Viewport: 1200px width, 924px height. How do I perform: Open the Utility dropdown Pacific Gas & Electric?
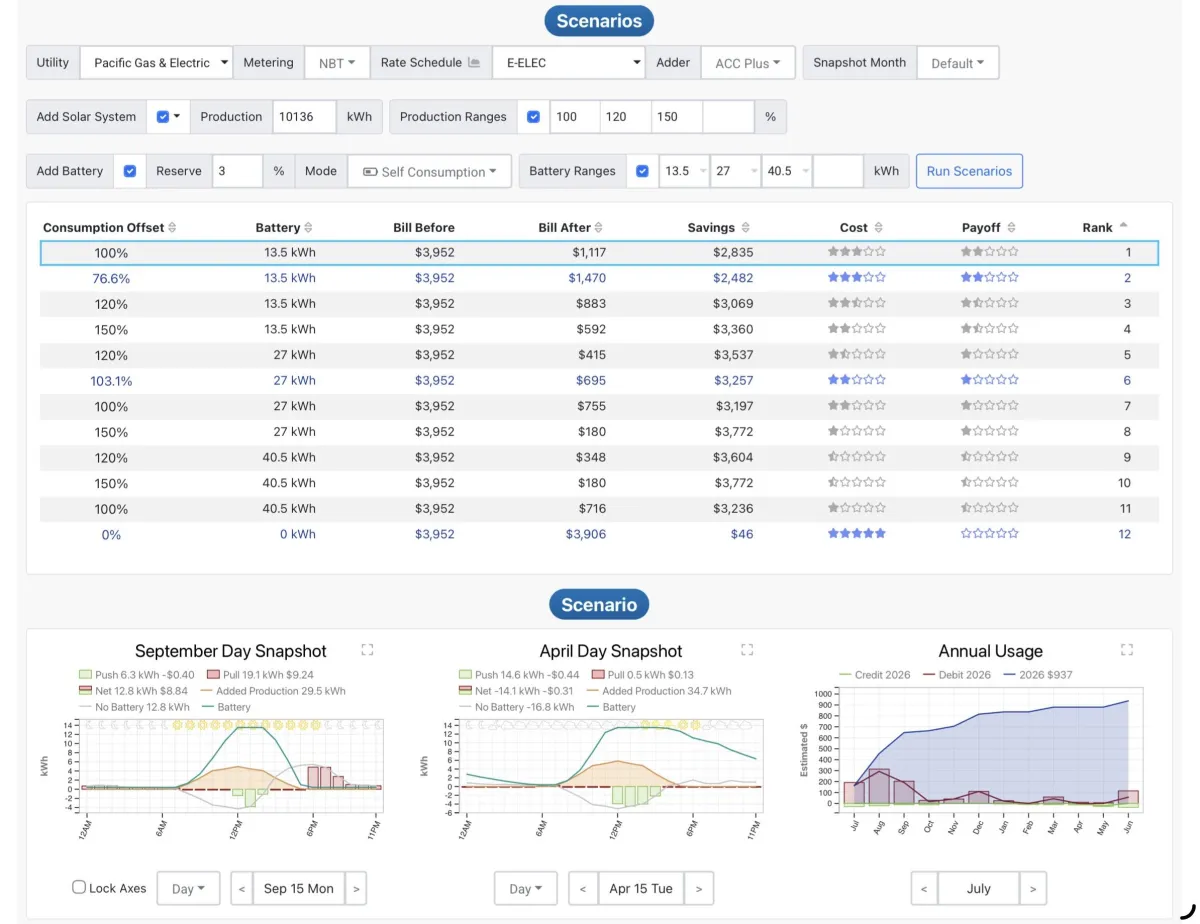pyautogui.click(x=156, y=63)
